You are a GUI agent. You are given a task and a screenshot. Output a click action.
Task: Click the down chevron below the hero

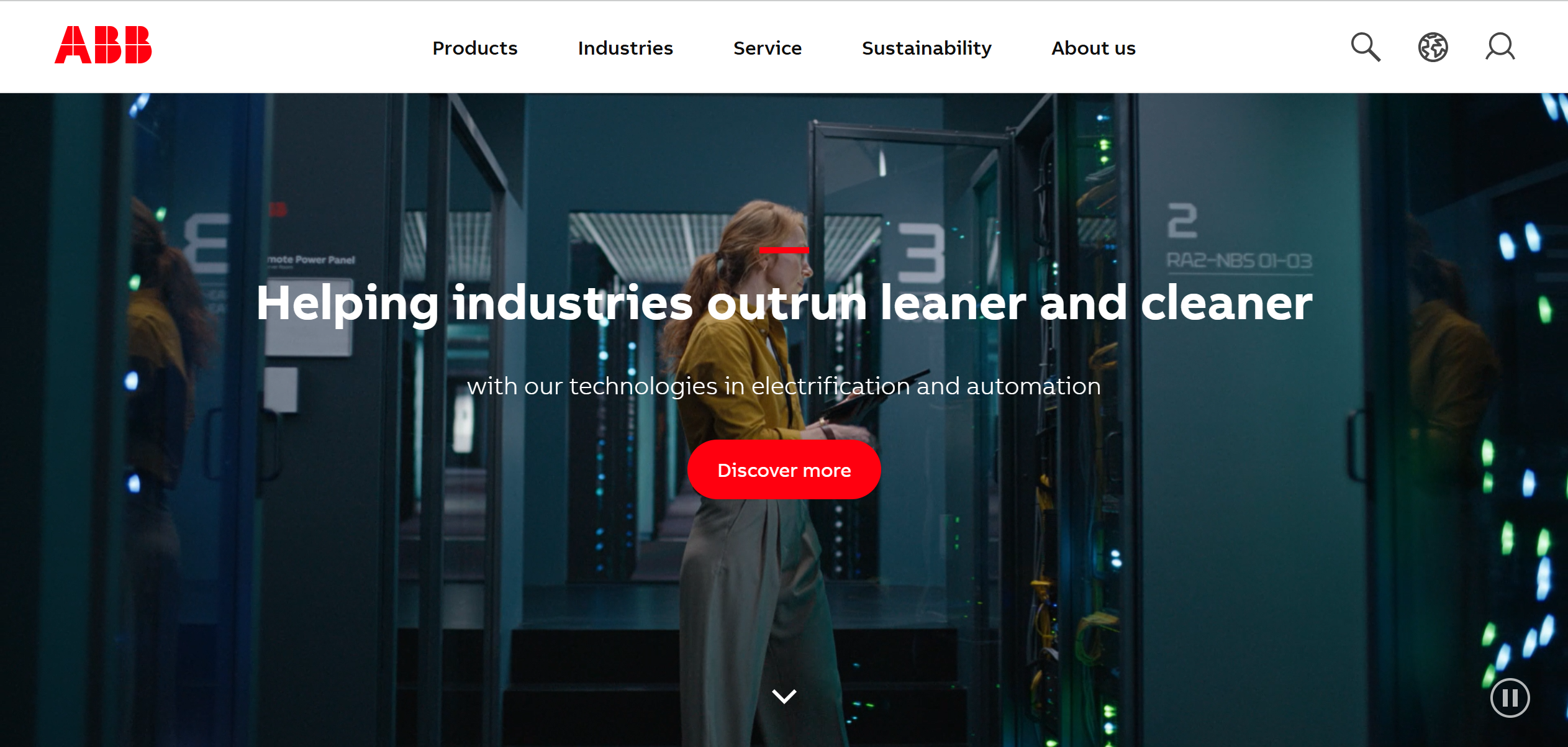pyautogui.click(x=784, y=696)
